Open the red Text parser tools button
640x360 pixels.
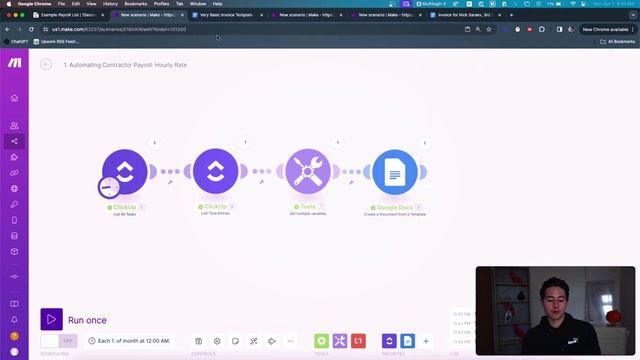358,341
